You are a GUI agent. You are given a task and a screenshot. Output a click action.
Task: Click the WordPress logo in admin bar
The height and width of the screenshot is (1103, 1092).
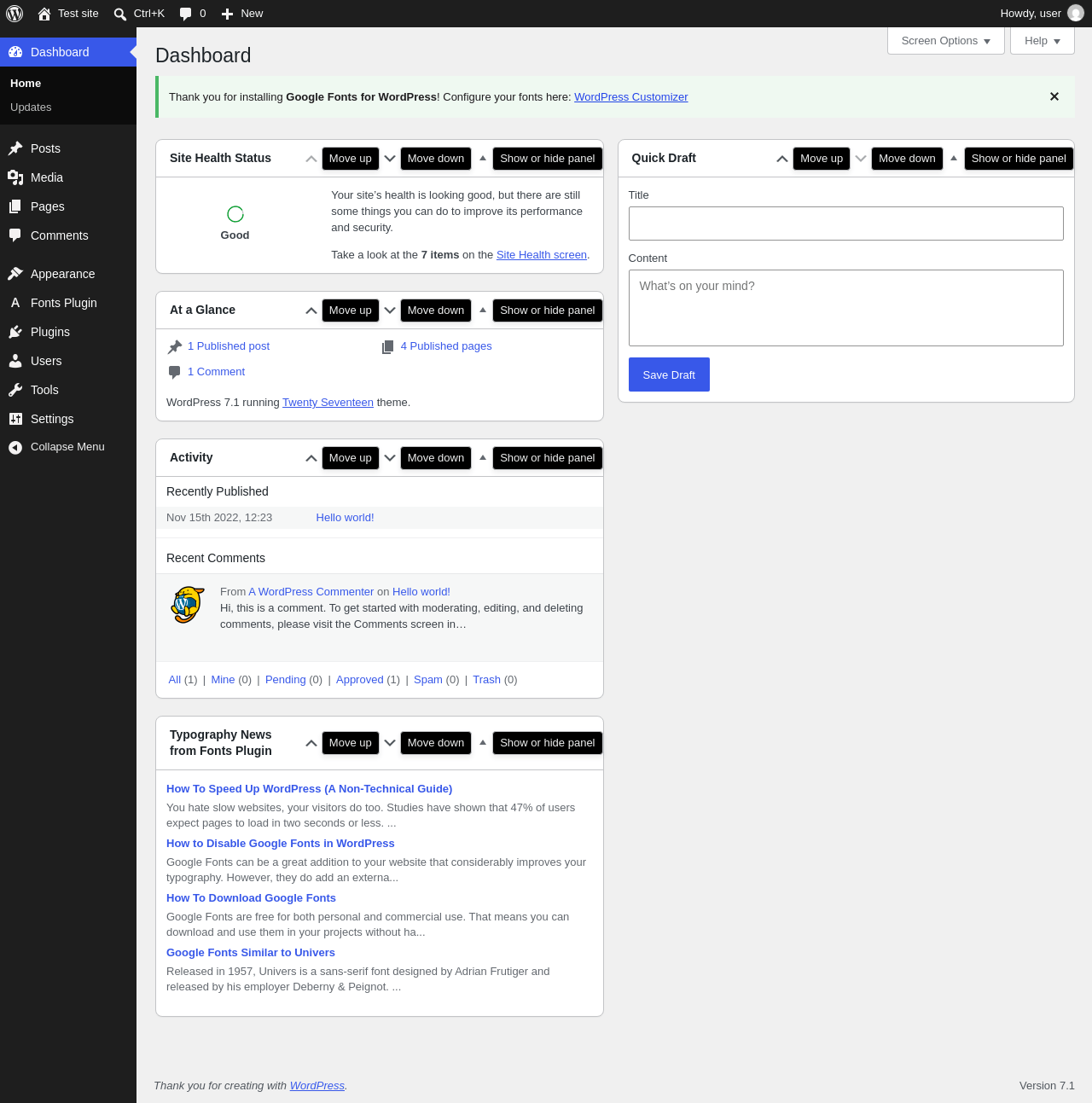(15, 14)
